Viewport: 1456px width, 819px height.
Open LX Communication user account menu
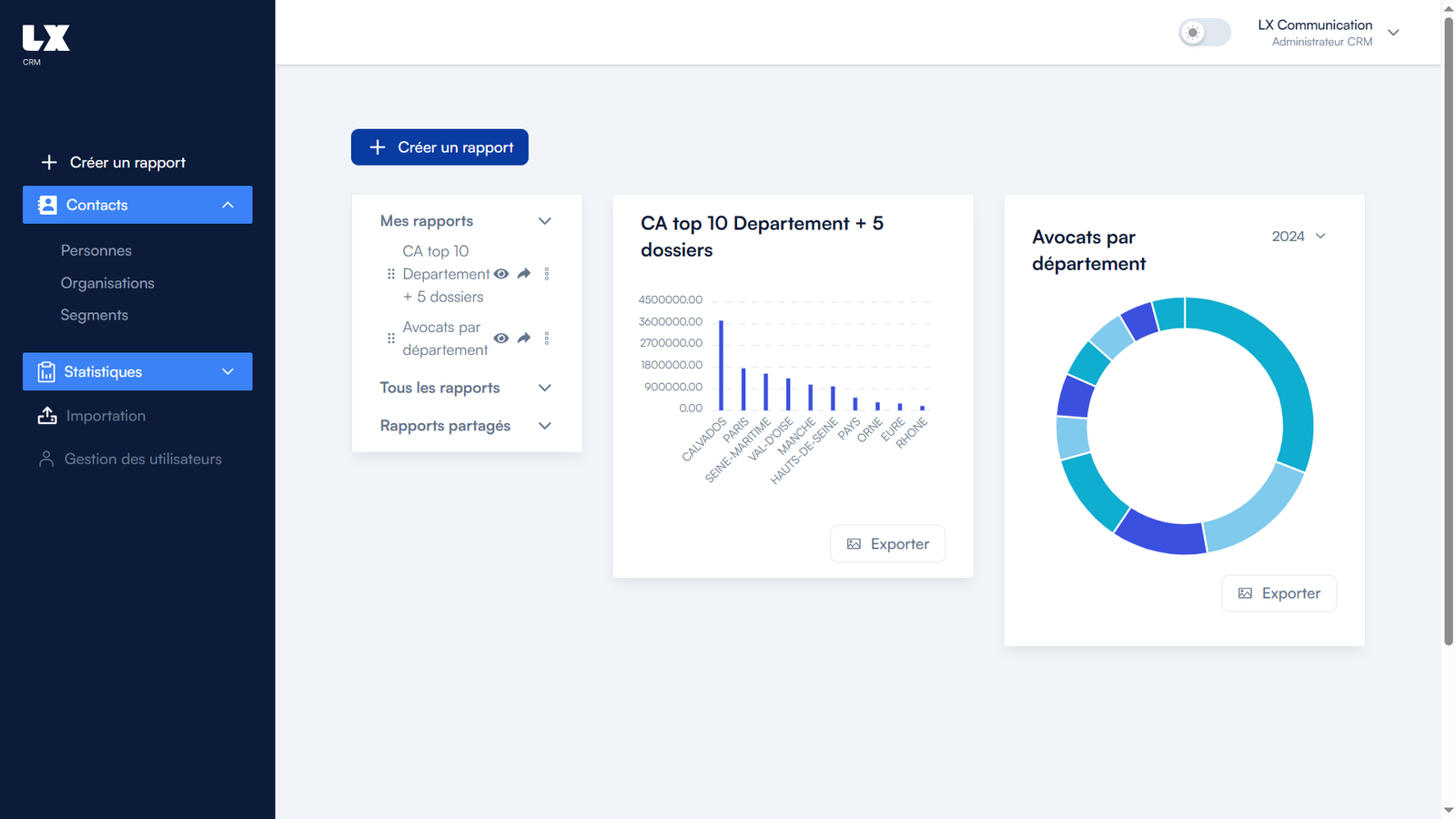click(x=1329, y=33)
